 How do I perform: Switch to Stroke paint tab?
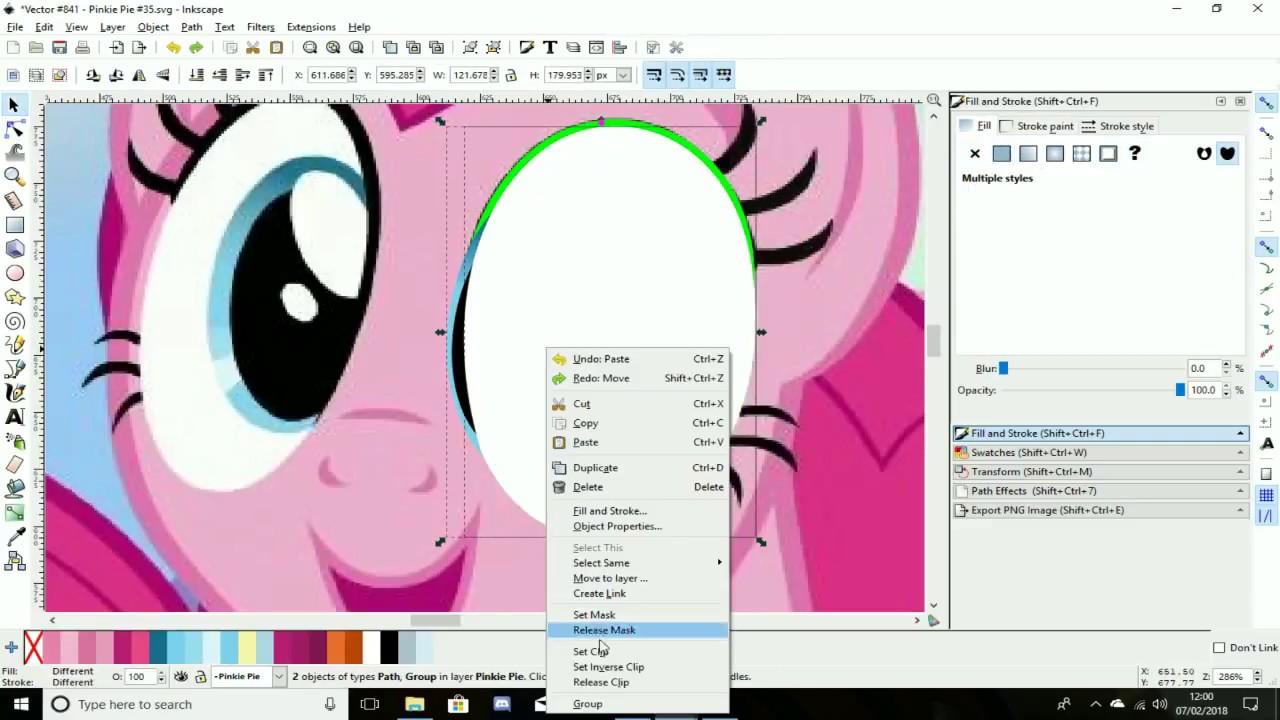pyautogui.click(x=1036, y=126)
